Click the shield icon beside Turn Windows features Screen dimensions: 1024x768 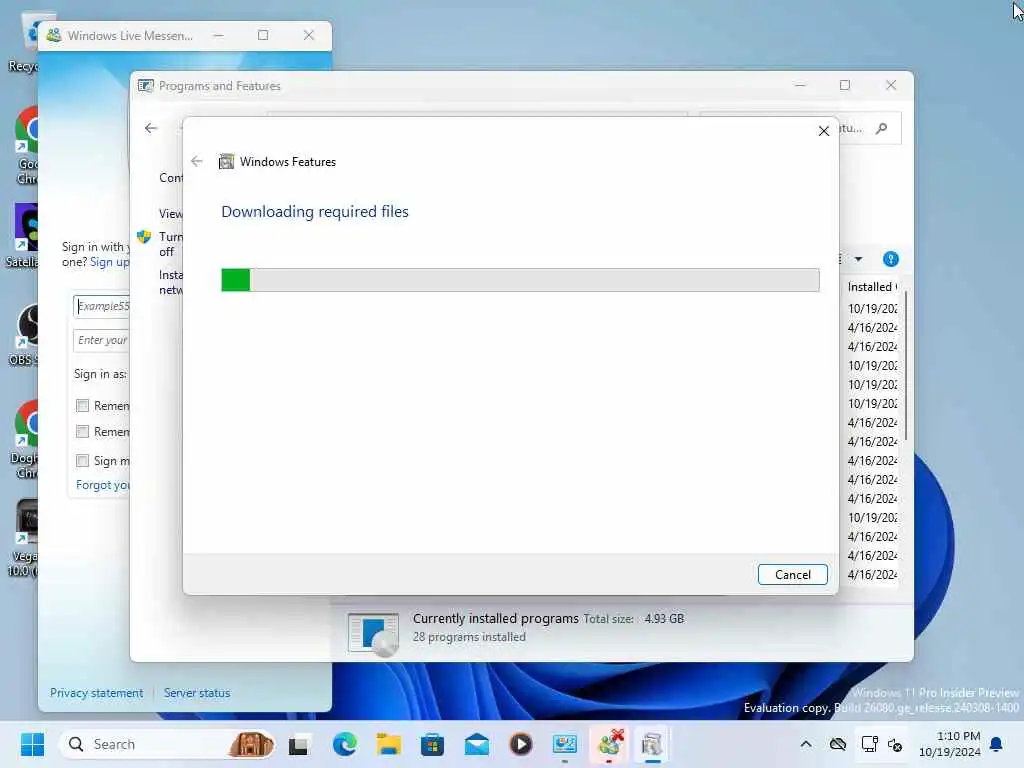(x=144, y=236)
